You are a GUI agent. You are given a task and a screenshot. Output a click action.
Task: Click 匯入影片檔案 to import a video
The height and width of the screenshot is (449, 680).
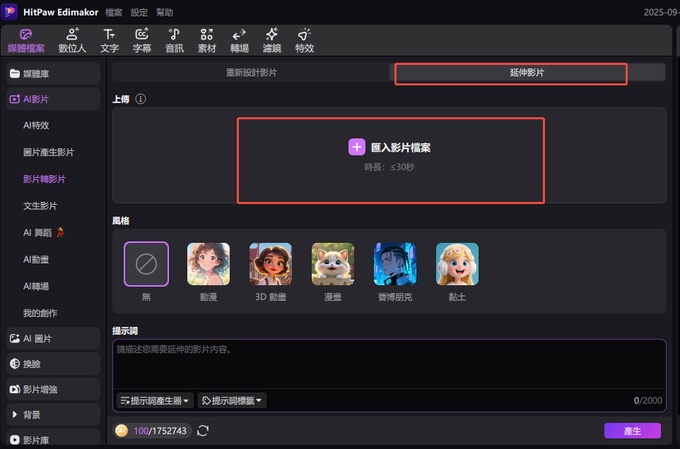pos(391,147)
